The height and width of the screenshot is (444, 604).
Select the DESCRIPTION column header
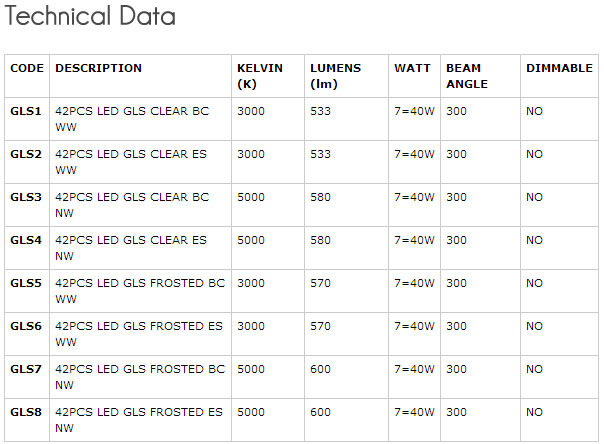coord(98,68)
